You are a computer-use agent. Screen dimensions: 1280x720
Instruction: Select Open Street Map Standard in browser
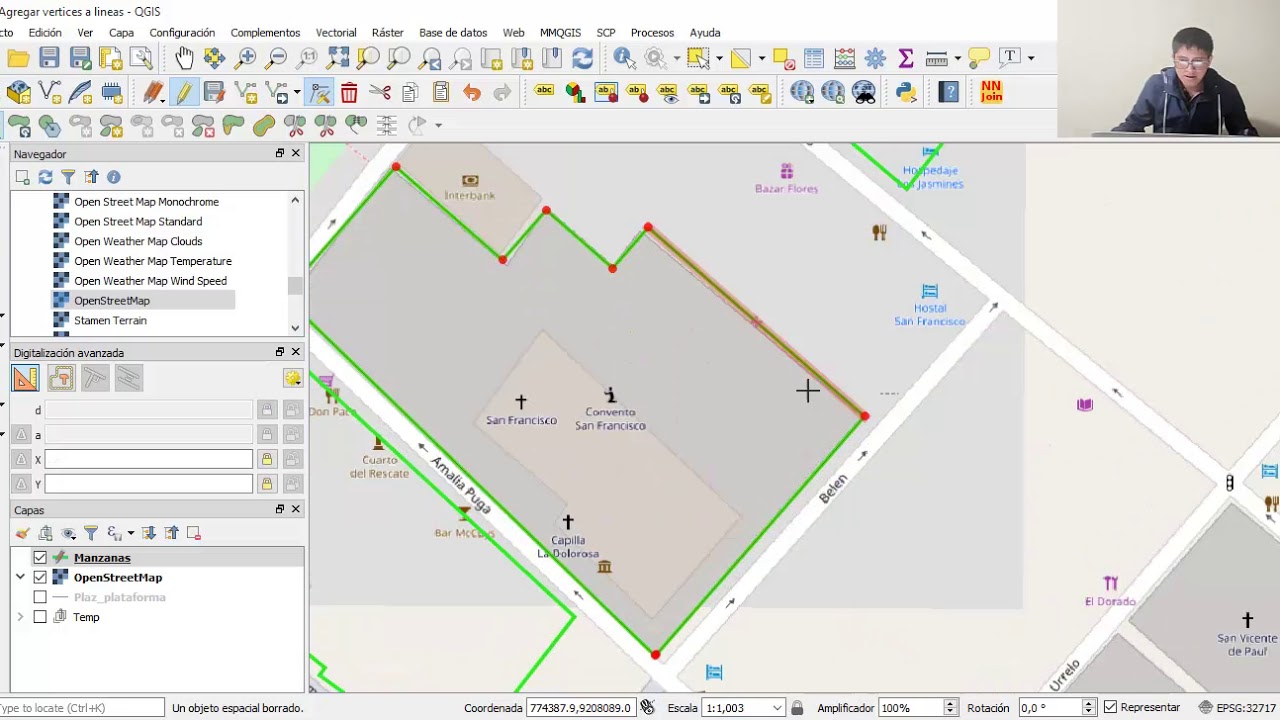point(138,222)
